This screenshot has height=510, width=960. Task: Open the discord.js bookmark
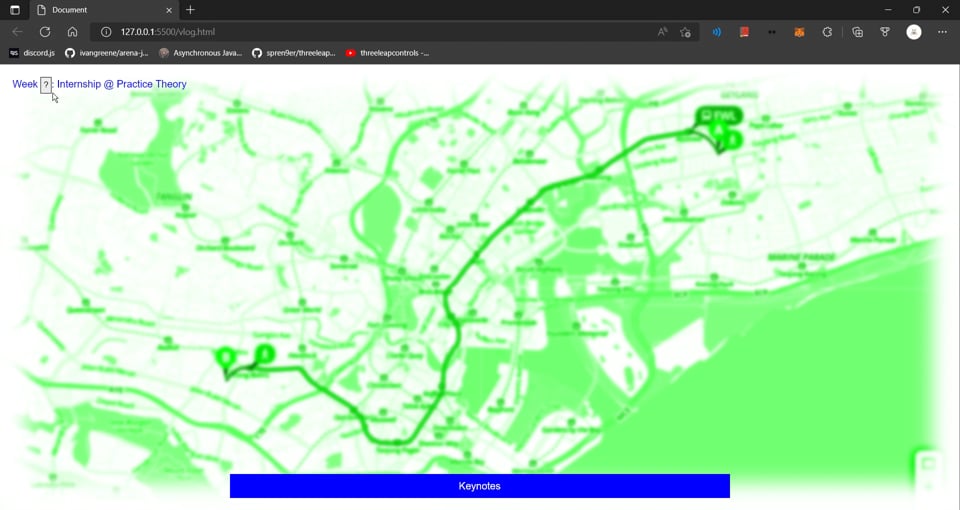[32, 53]
